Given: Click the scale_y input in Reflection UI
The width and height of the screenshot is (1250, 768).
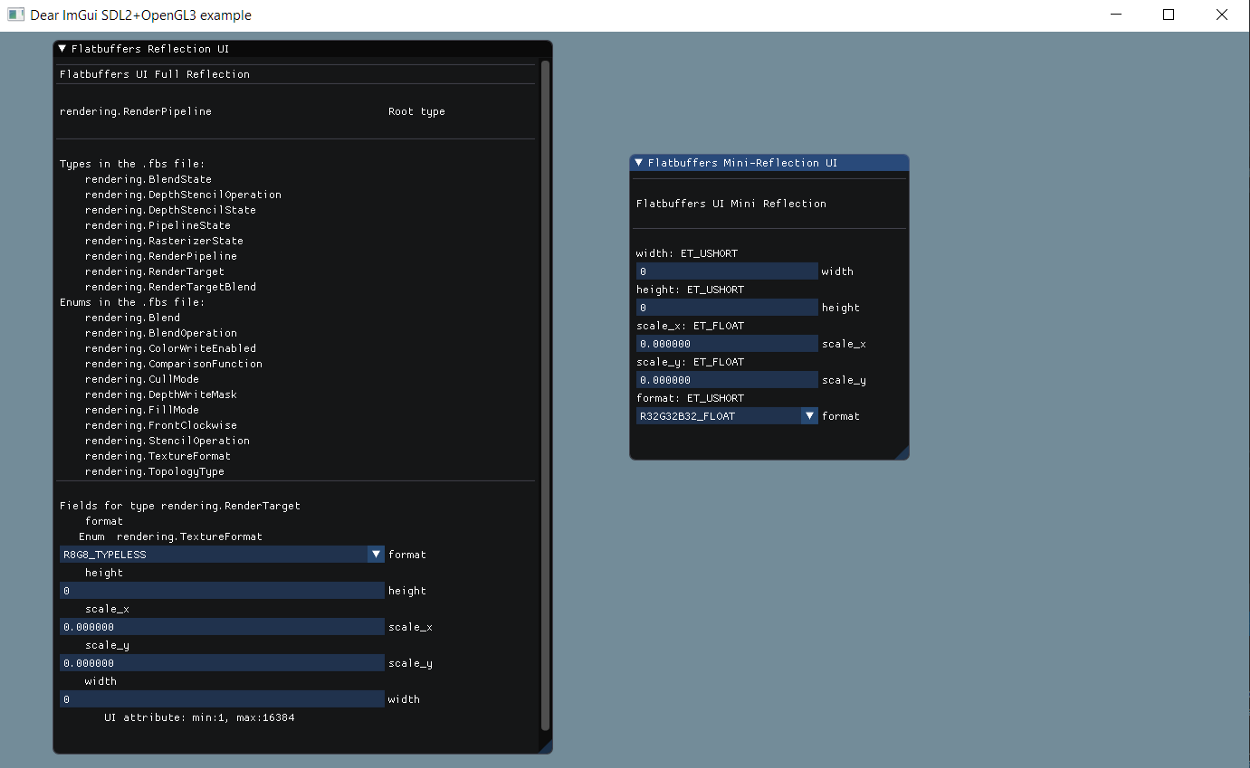Looking at the screenshot, I should [221, 663].
